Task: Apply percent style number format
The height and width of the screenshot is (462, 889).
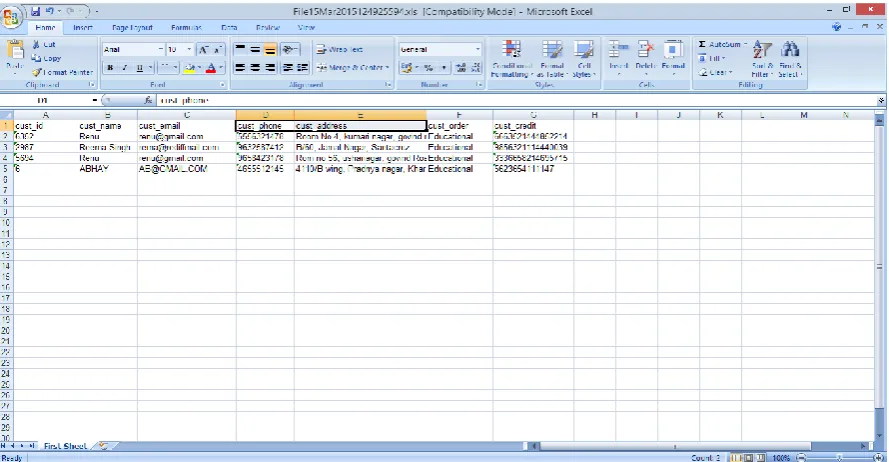Action: (x=428, y=68)
